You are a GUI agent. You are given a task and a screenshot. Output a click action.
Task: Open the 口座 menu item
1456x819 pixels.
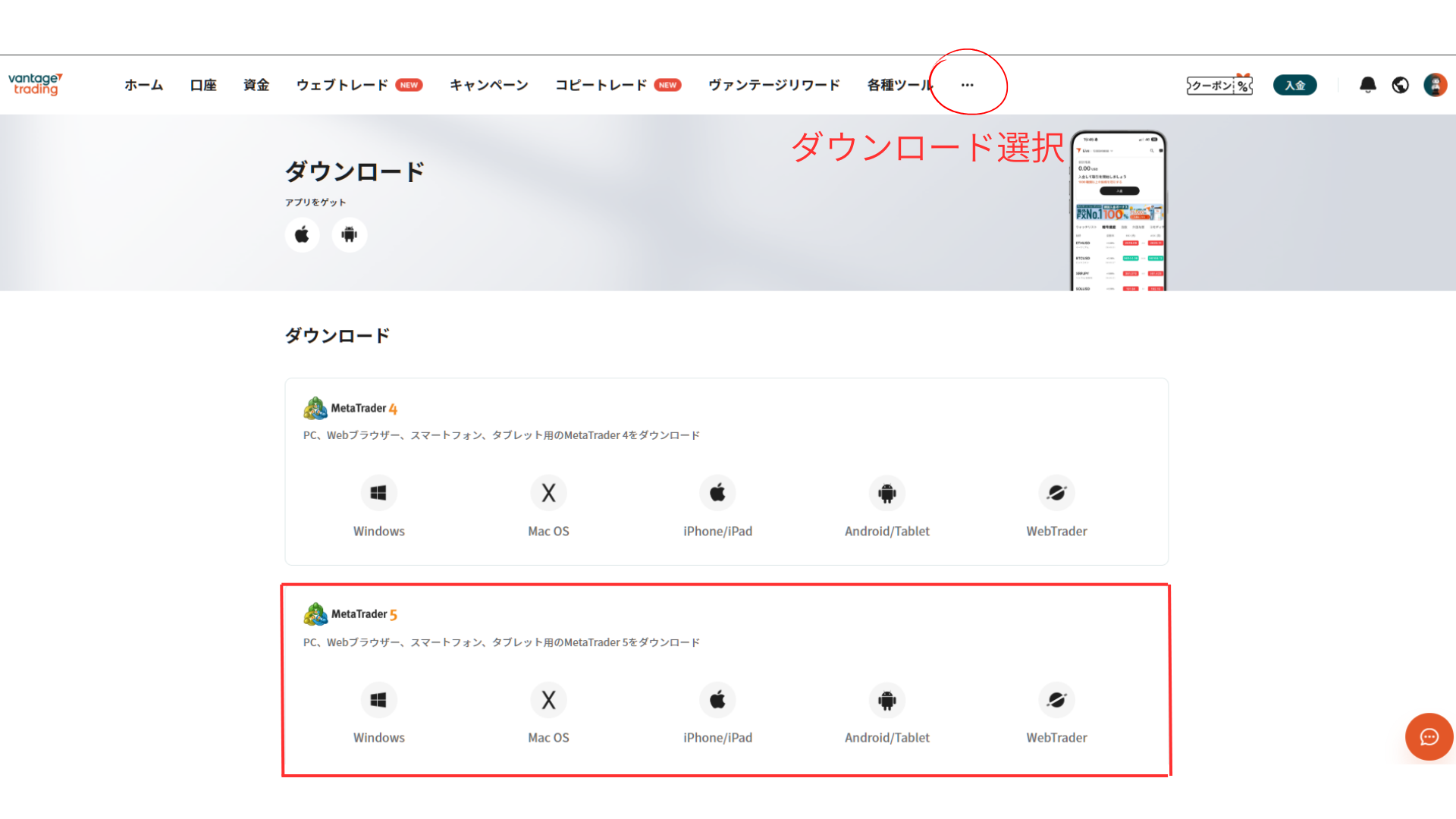pyautogui.click(x=203, y=85)
